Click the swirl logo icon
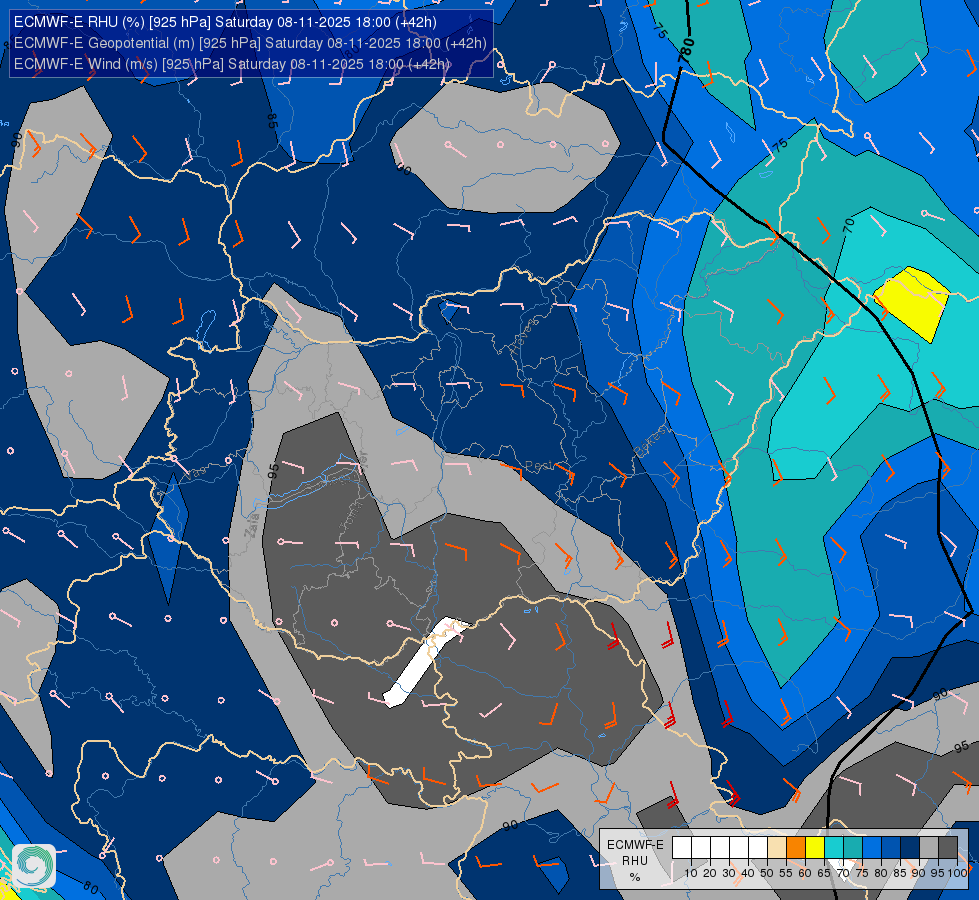Image resolution: width=979 pixels, height=900 pixels. pos(34,866)
